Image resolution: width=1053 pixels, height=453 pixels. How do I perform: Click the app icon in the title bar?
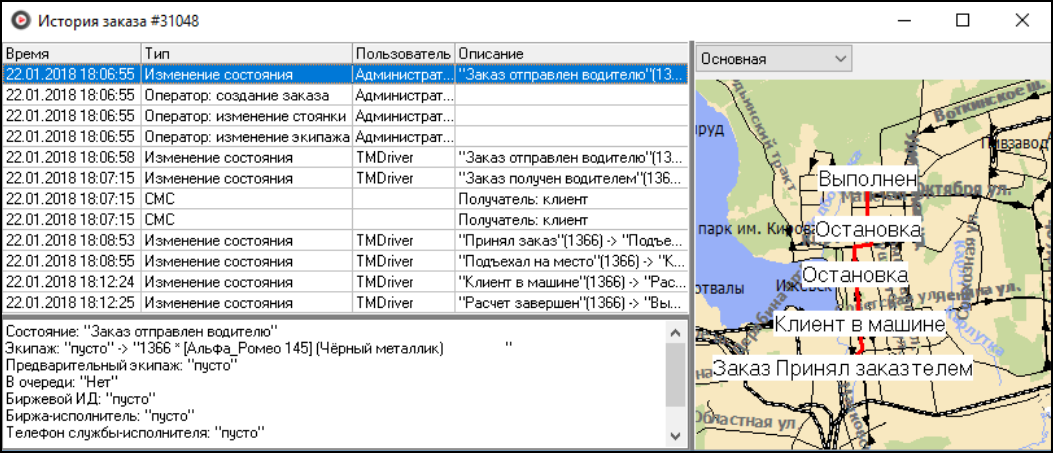[21, 21]
